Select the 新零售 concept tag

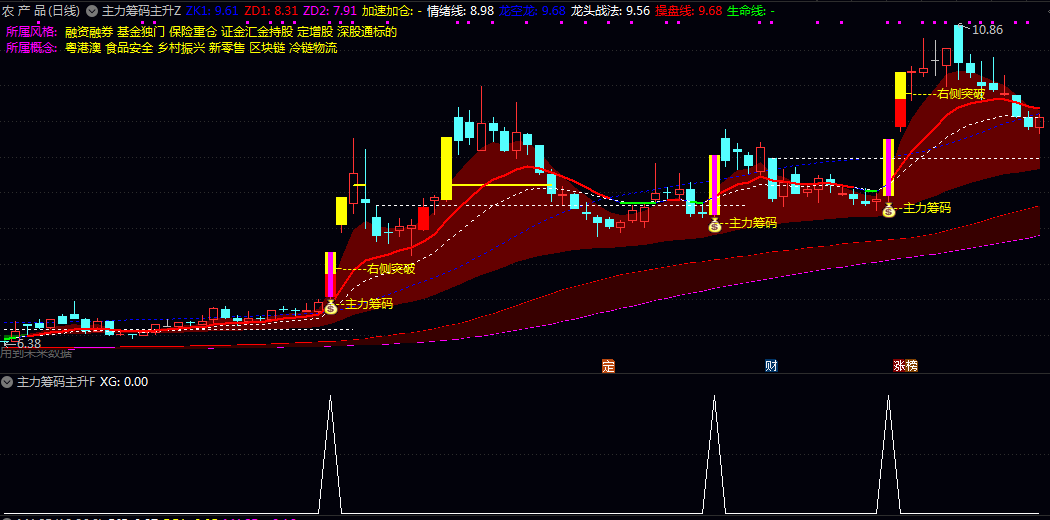click(227, 48)
